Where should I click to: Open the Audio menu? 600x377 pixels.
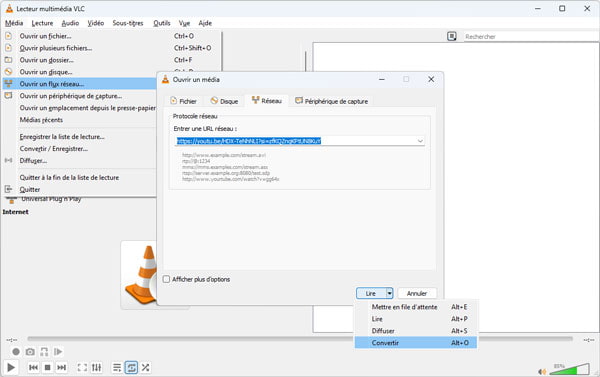pyautogui.click(x=70, y=23)
